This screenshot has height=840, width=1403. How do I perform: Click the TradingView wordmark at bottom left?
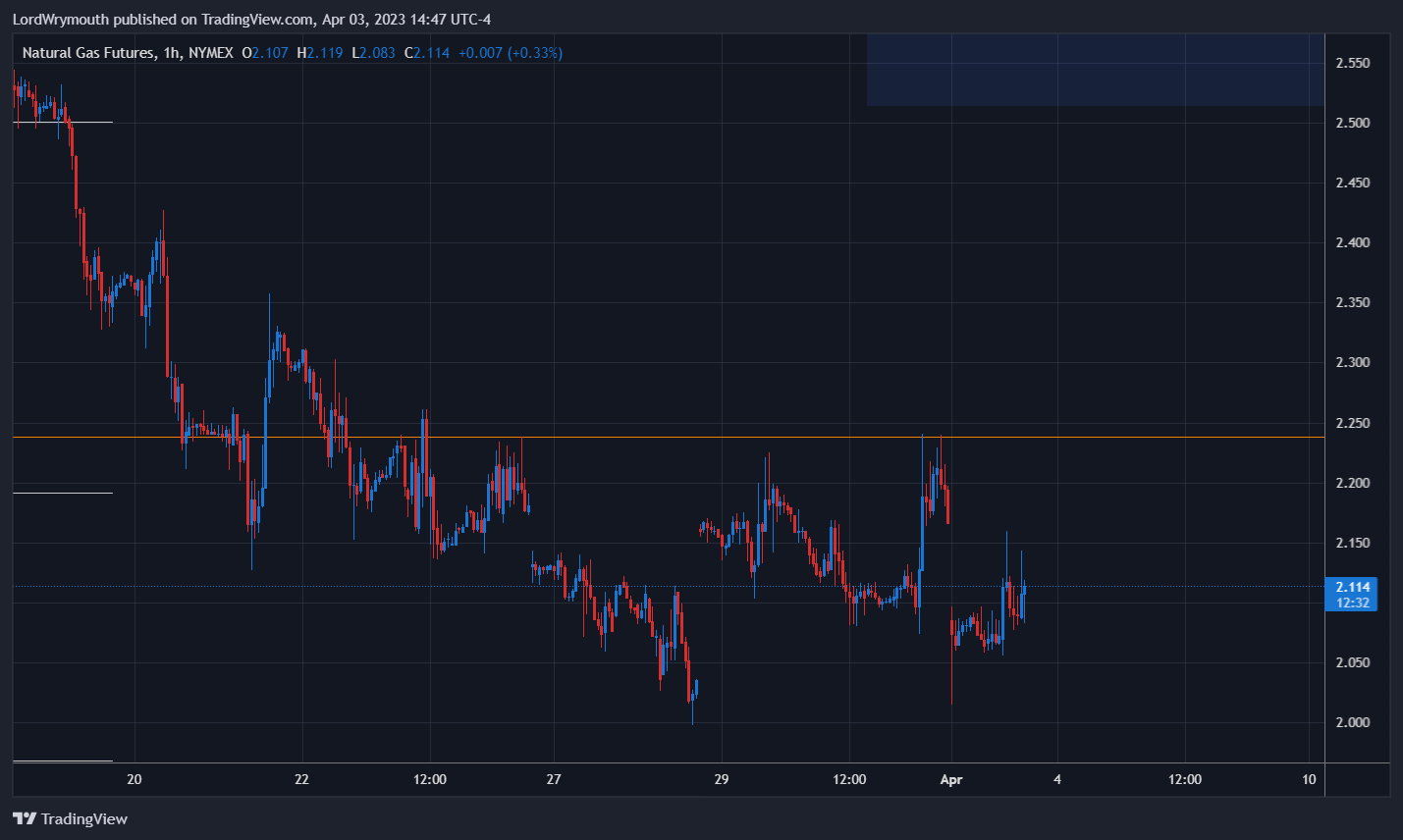pos(84,818)
